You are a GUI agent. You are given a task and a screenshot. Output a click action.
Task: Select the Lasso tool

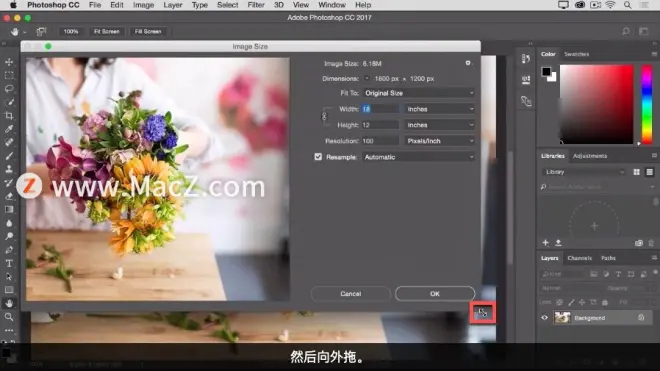9,89
